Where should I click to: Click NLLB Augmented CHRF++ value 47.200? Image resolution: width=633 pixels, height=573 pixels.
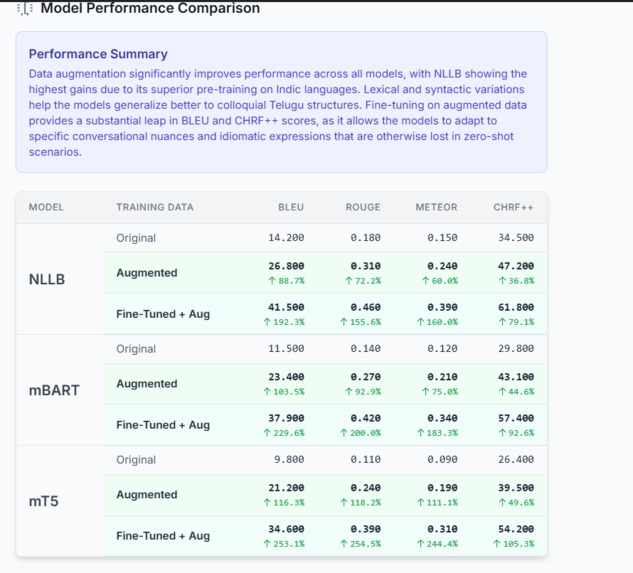click(x=516, y=266)
